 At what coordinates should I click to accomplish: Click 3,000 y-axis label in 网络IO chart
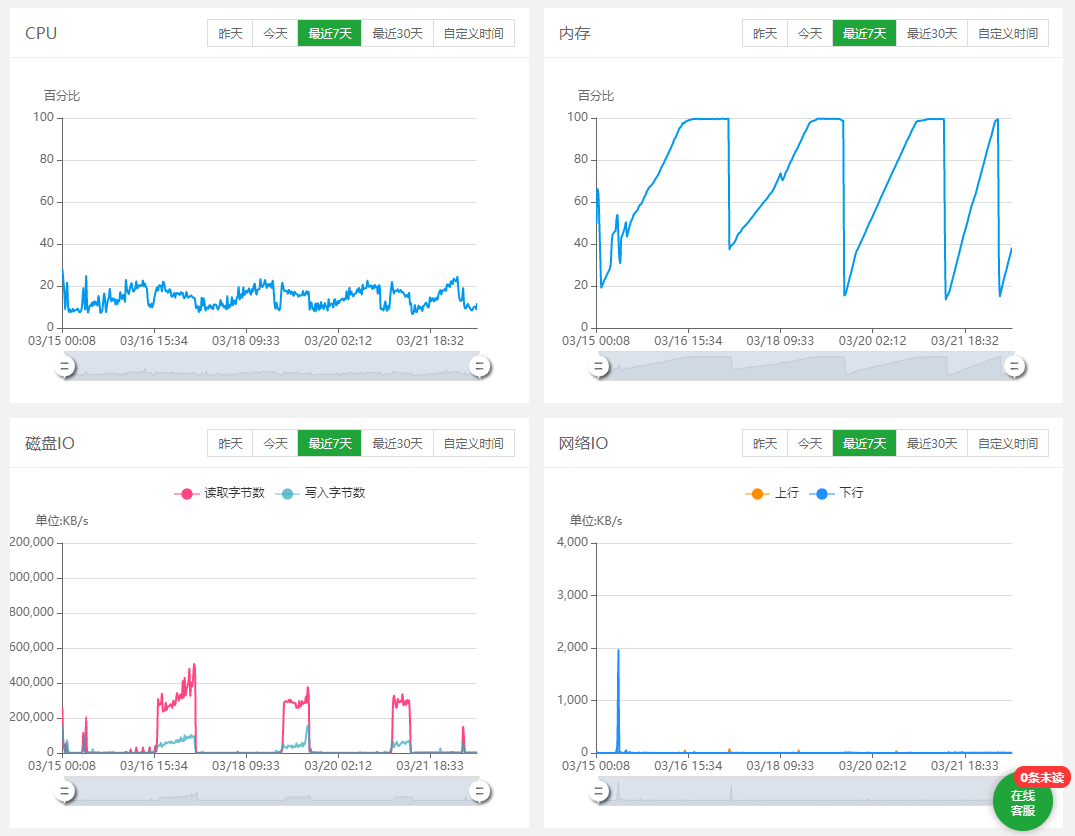coord(572,595)
